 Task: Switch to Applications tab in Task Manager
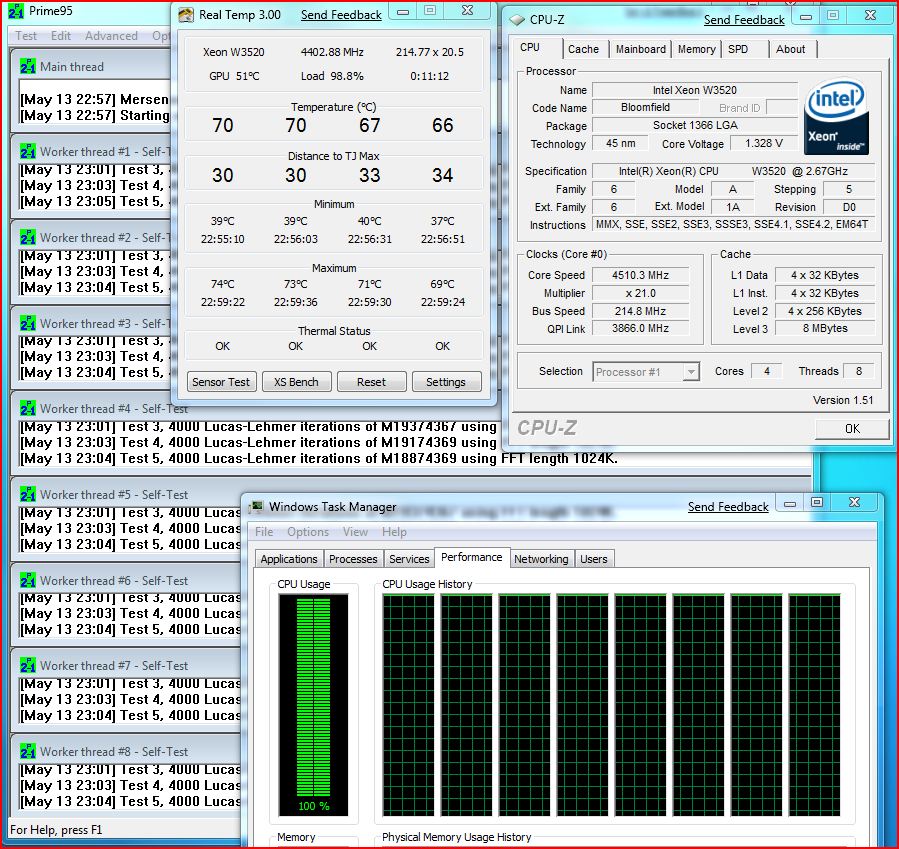point(288,559)
